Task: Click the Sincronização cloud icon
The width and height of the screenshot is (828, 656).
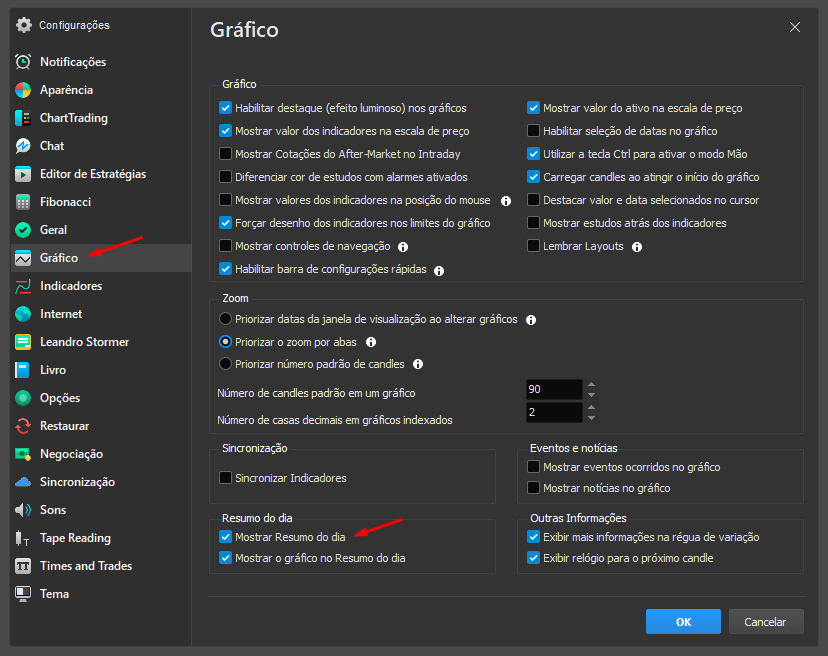Action: [x=23, y=482]
